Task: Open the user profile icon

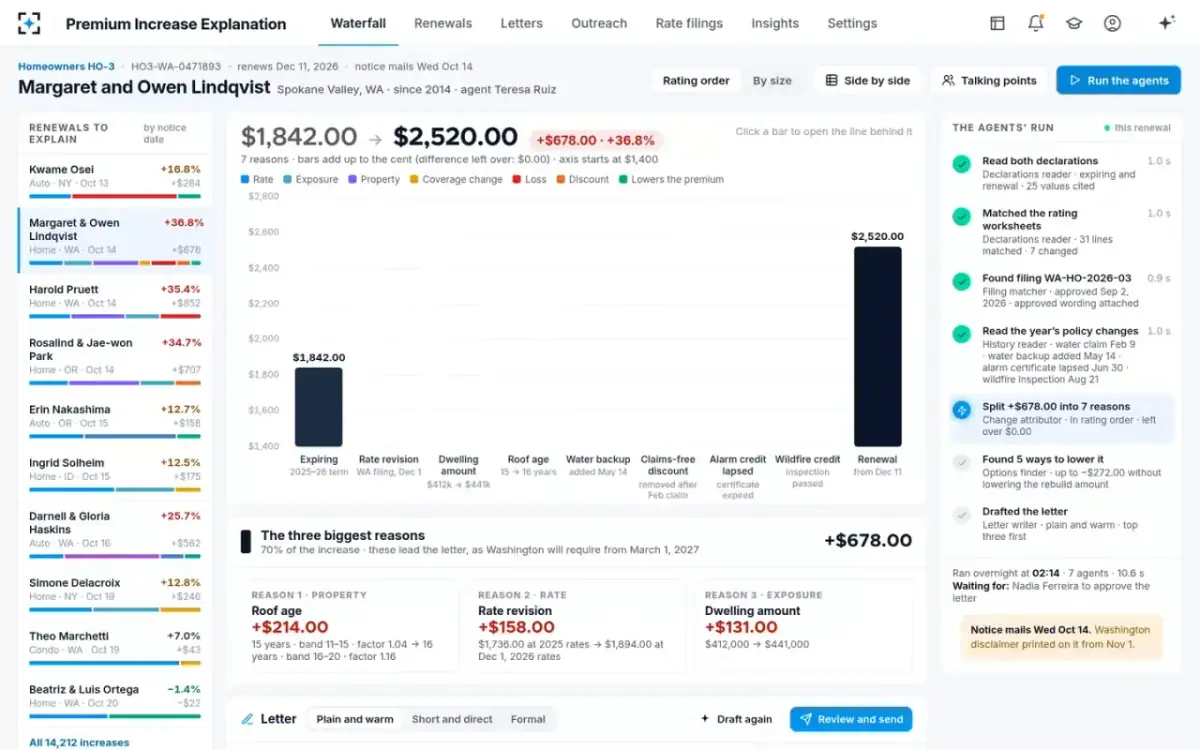Action: [x=1112, y=23]
